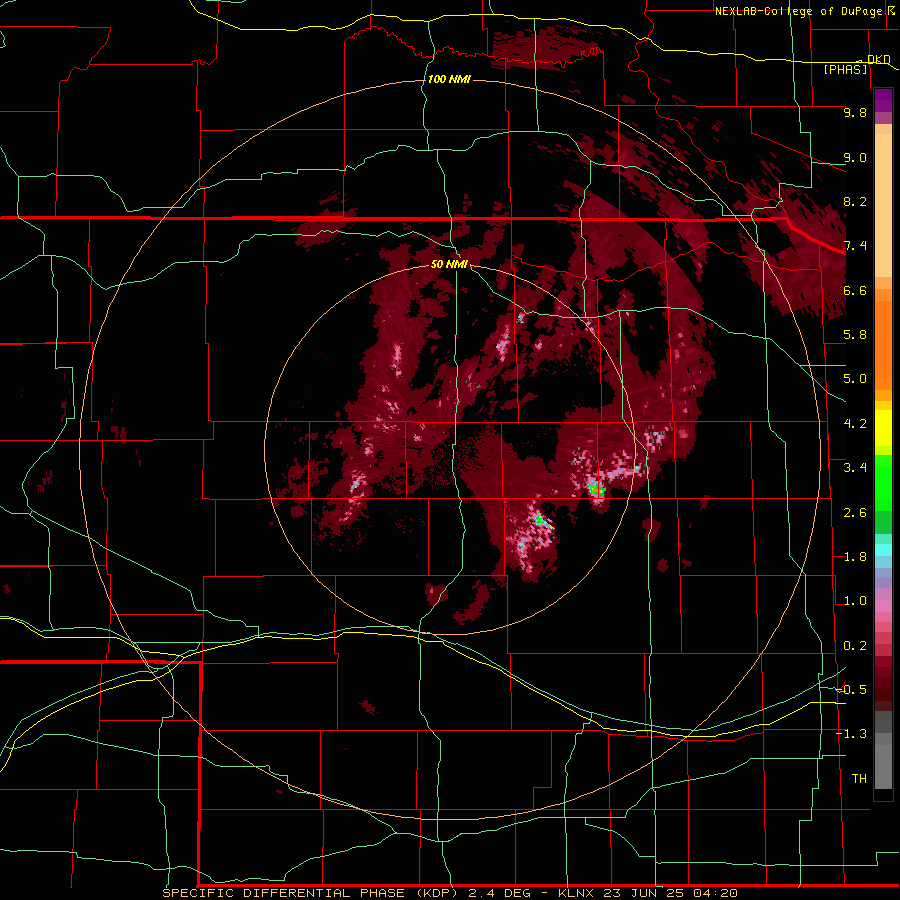Click the 9.8 value on color scale

click(855, 112)
